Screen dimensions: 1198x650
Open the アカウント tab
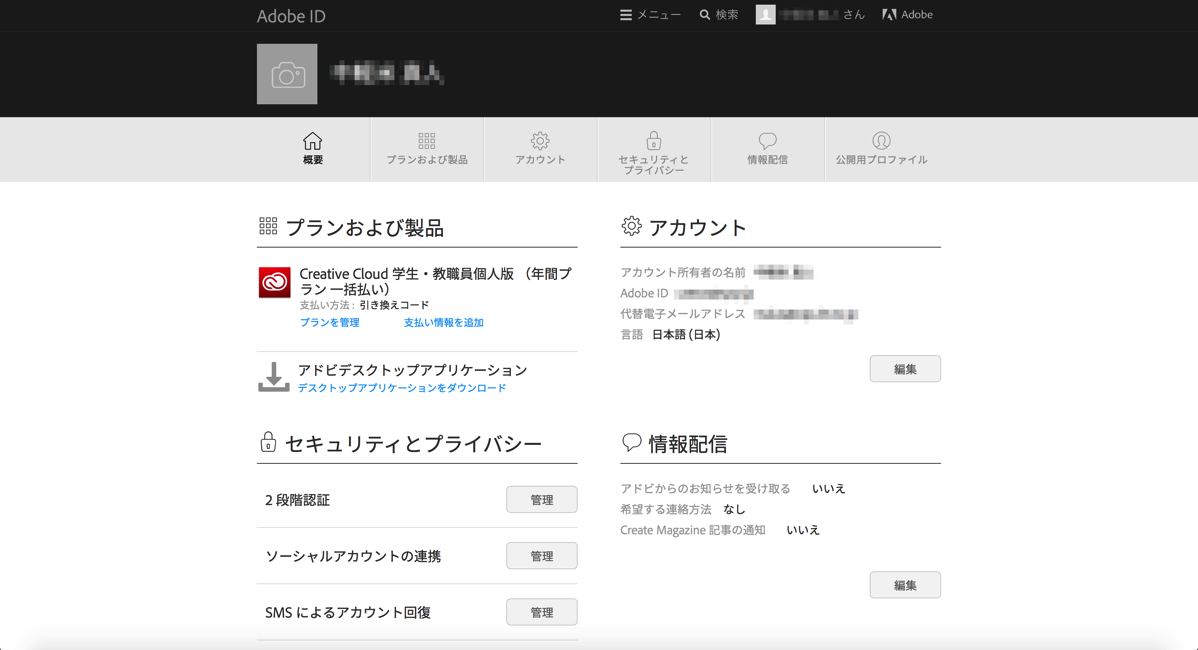point(540,150)
